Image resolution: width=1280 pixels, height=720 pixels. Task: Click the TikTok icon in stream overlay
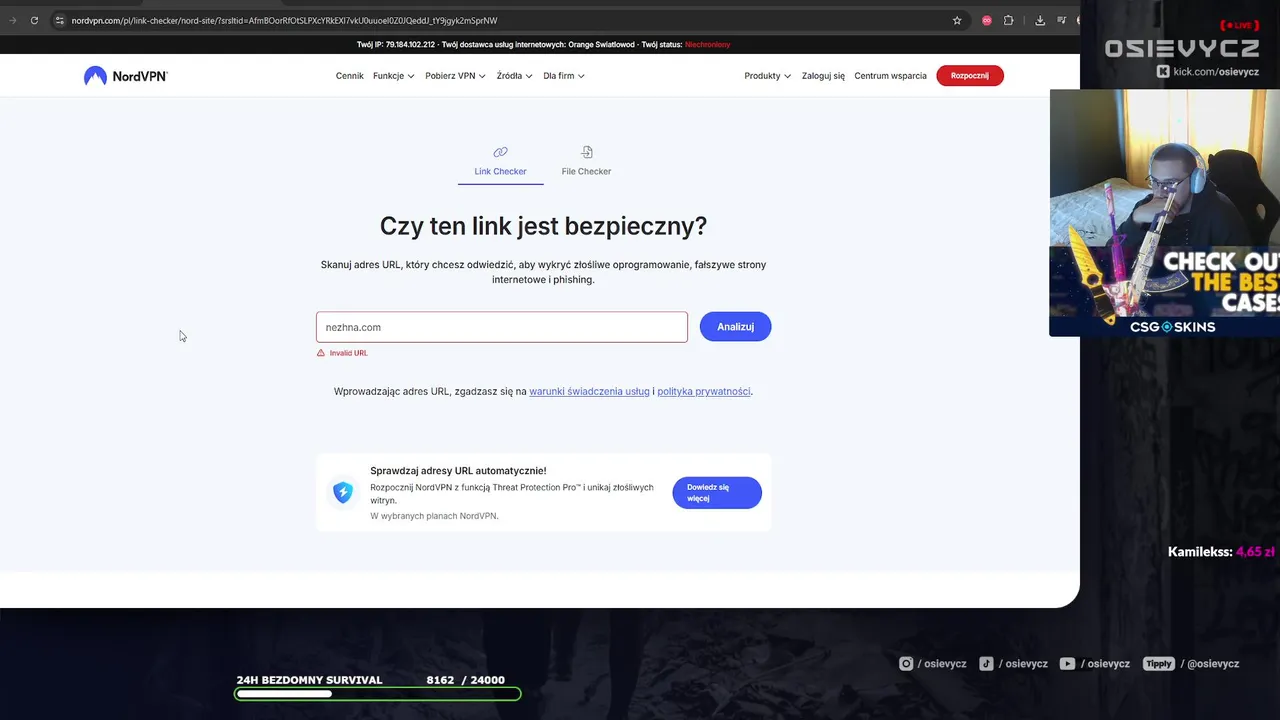click(x=986, y=663)
